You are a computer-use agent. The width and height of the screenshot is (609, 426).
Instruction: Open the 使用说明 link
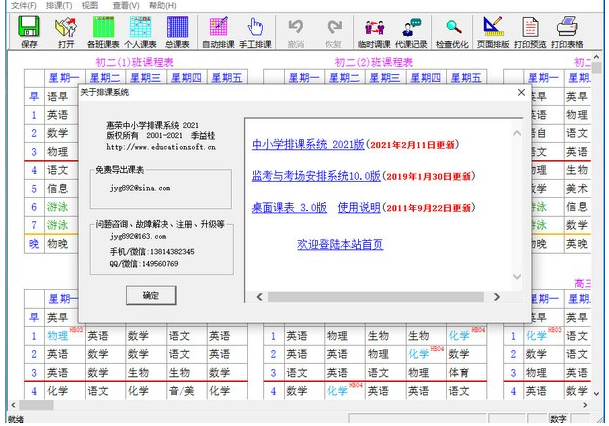[x=359, y=207]
